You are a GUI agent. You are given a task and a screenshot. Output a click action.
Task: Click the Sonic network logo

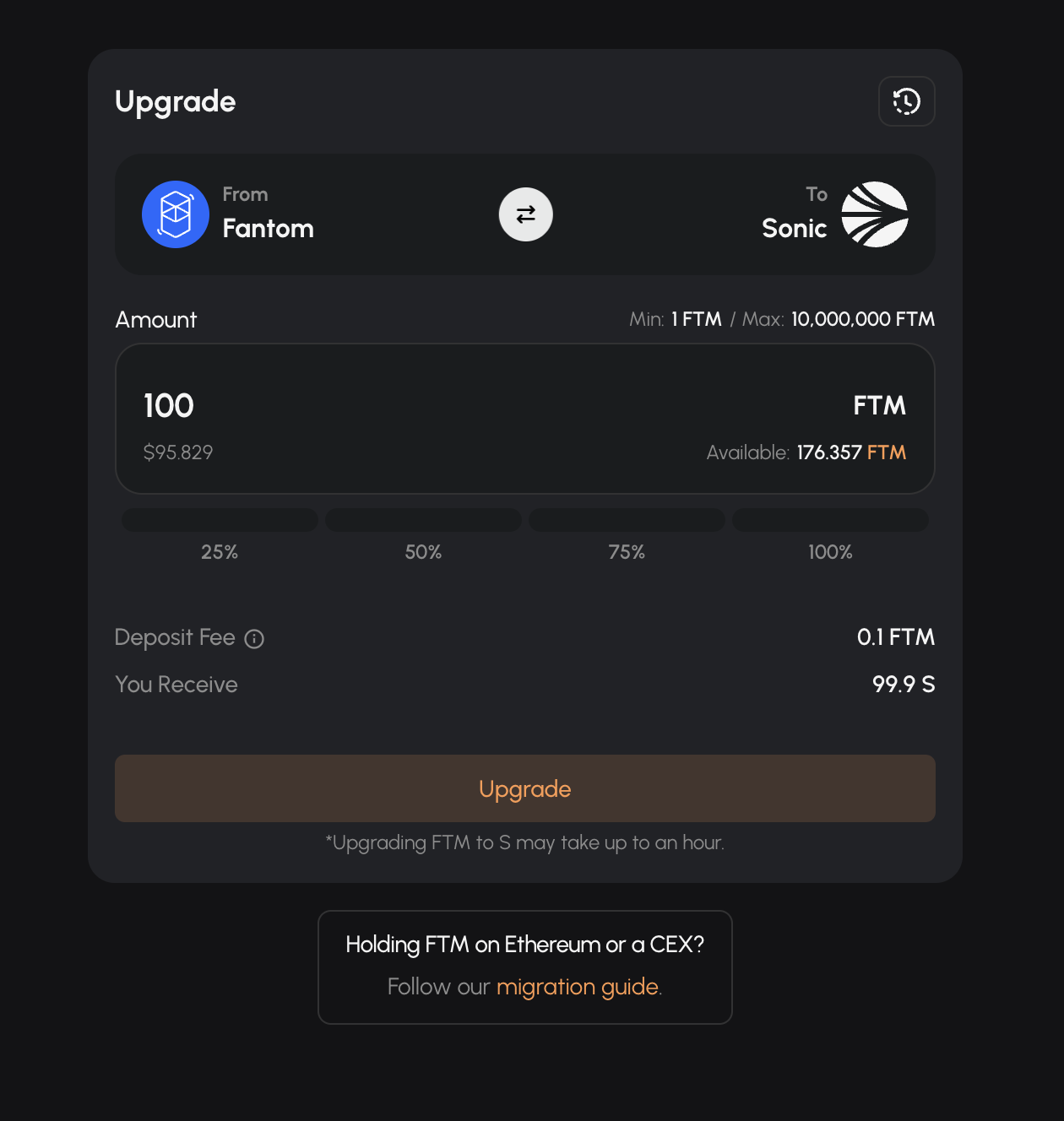tap(875, 214)
